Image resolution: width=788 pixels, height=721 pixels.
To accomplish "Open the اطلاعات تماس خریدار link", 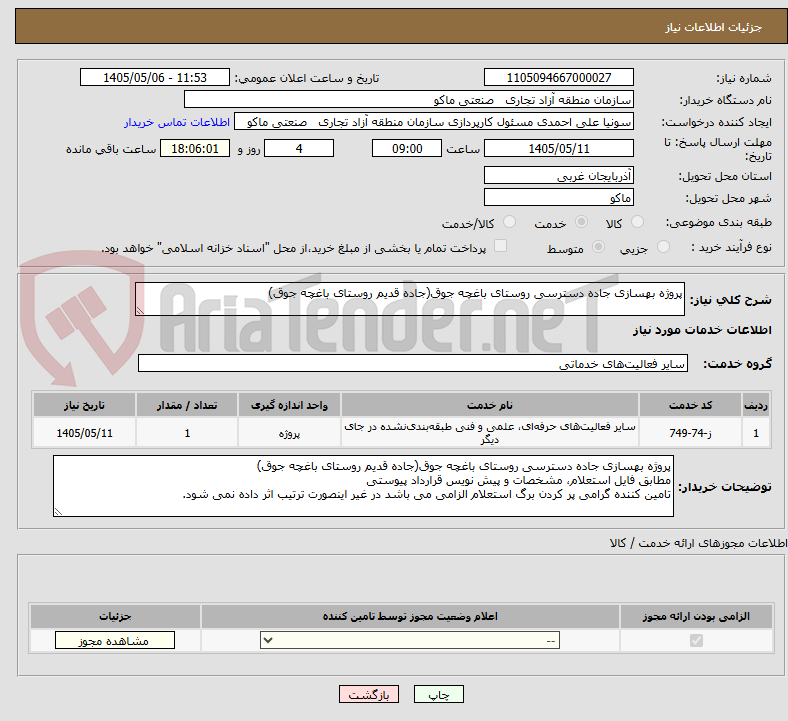I will 177,122.
